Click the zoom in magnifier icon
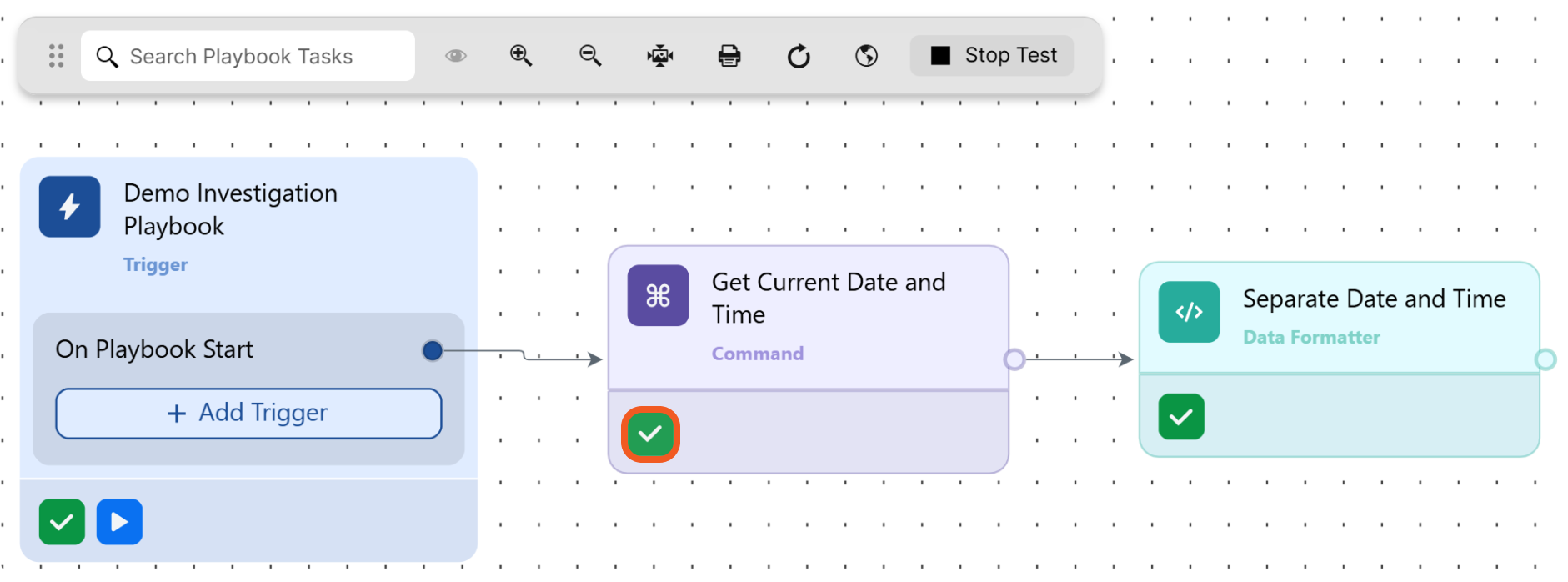1568x582 pixels. pyautogui.click(x=521, y=56)
